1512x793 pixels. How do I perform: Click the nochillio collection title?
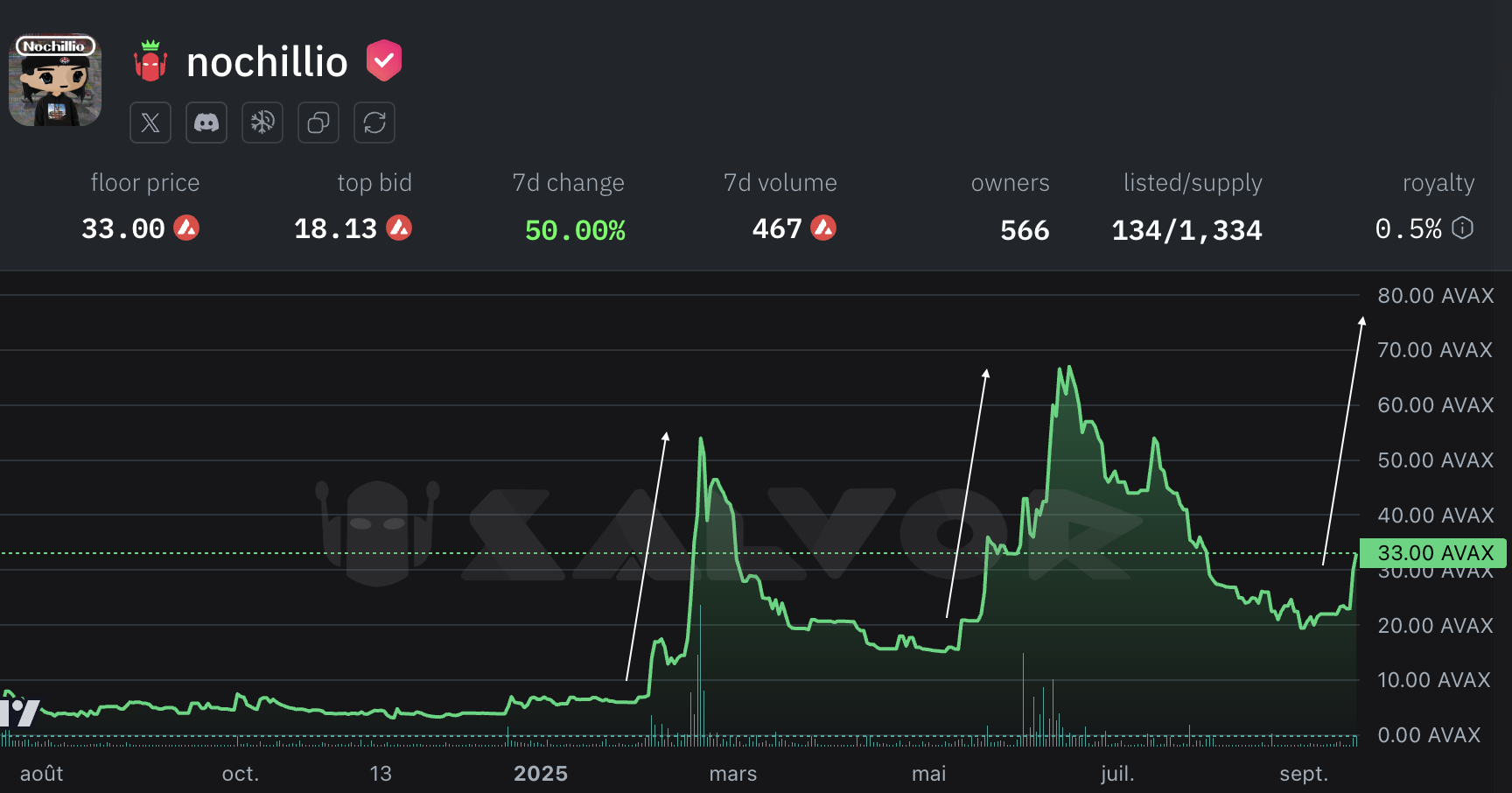pyautogui.click(x=267, y=62)
